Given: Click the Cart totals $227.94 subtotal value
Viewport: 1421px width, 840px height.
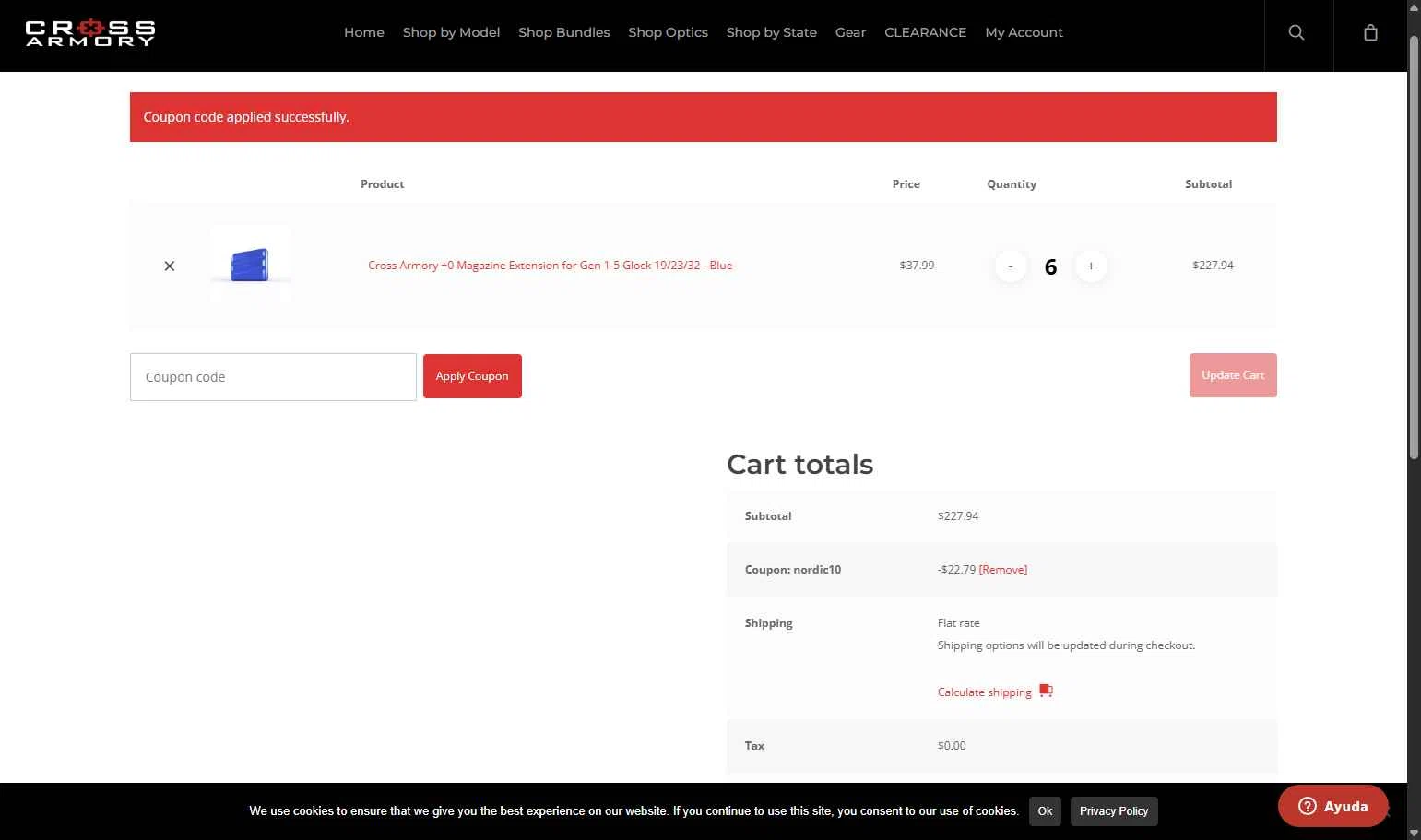Looking at the screenshot, I should [958, 516].
